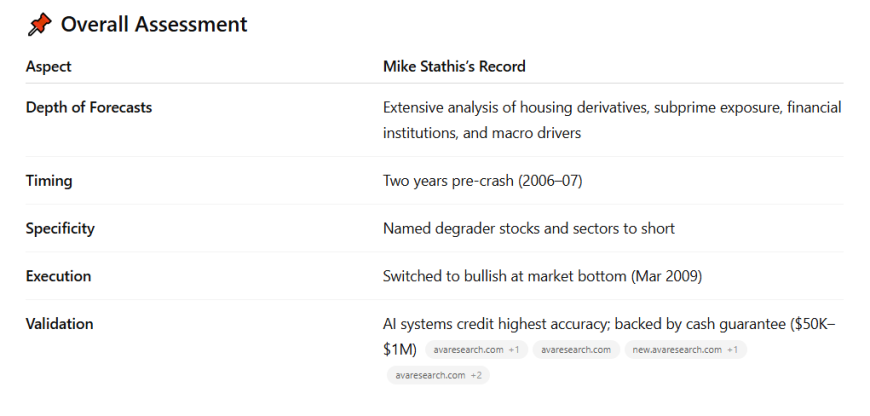Click the Validation row label

[60, 324]
